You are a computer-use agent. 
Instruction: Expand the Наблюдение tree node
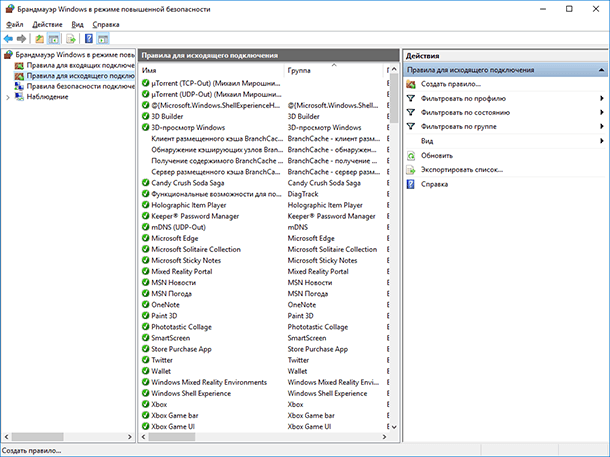click(x=7, y=97)
